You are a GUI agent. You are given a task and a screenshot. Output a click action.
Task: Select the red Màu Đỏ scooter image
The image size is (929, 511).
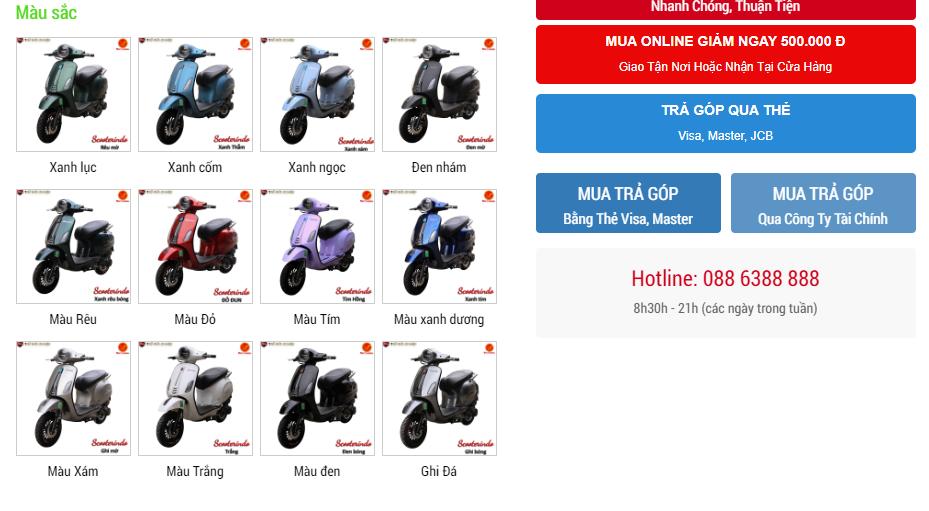click(196, 246)
